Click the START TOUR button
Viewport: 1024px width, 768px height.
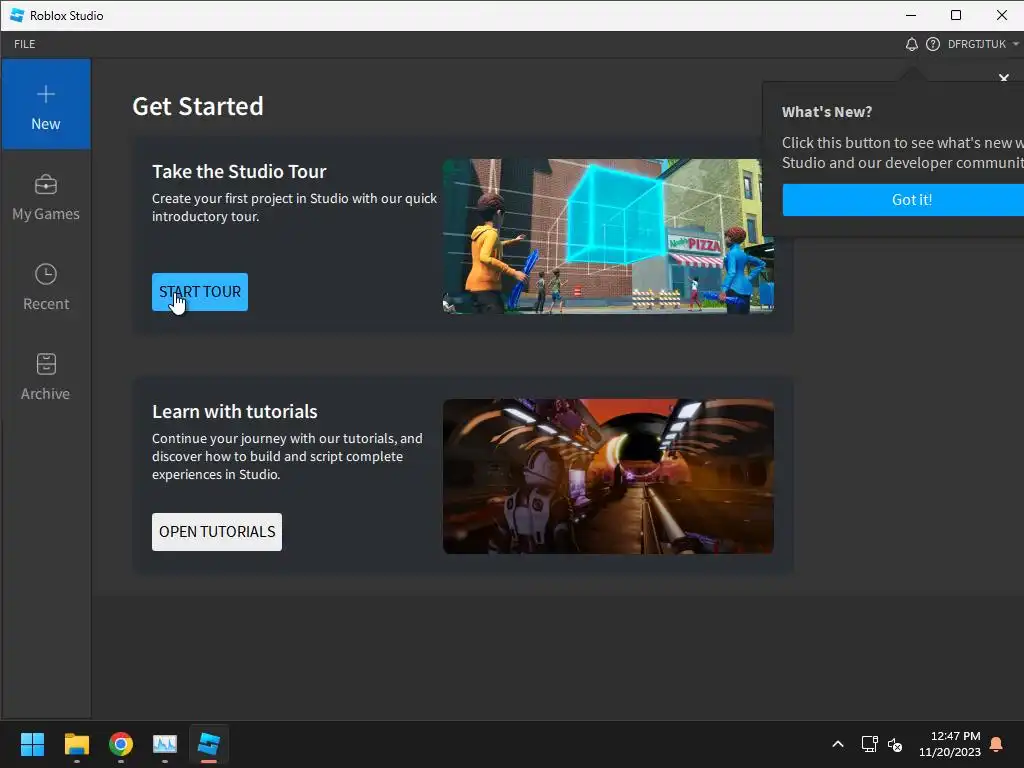200,292
